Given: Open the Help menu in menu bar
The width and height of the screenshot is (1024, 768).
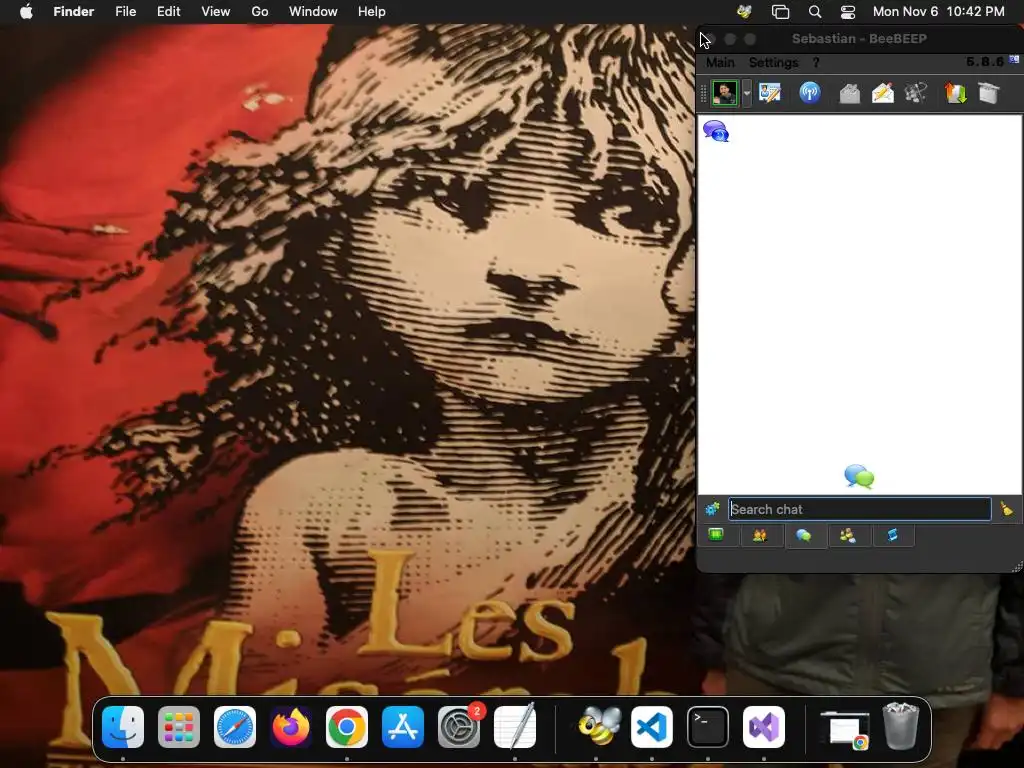Looking at the screenshot, I should pyautogui.click(x=372, y=12).
